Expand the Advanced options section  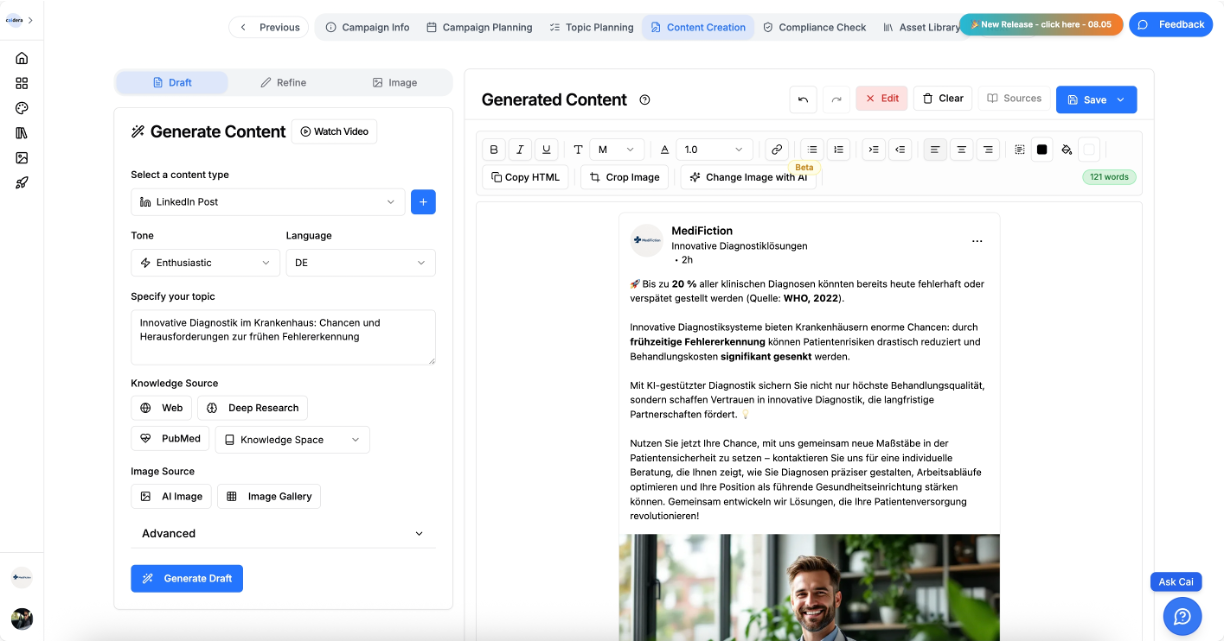283,533
